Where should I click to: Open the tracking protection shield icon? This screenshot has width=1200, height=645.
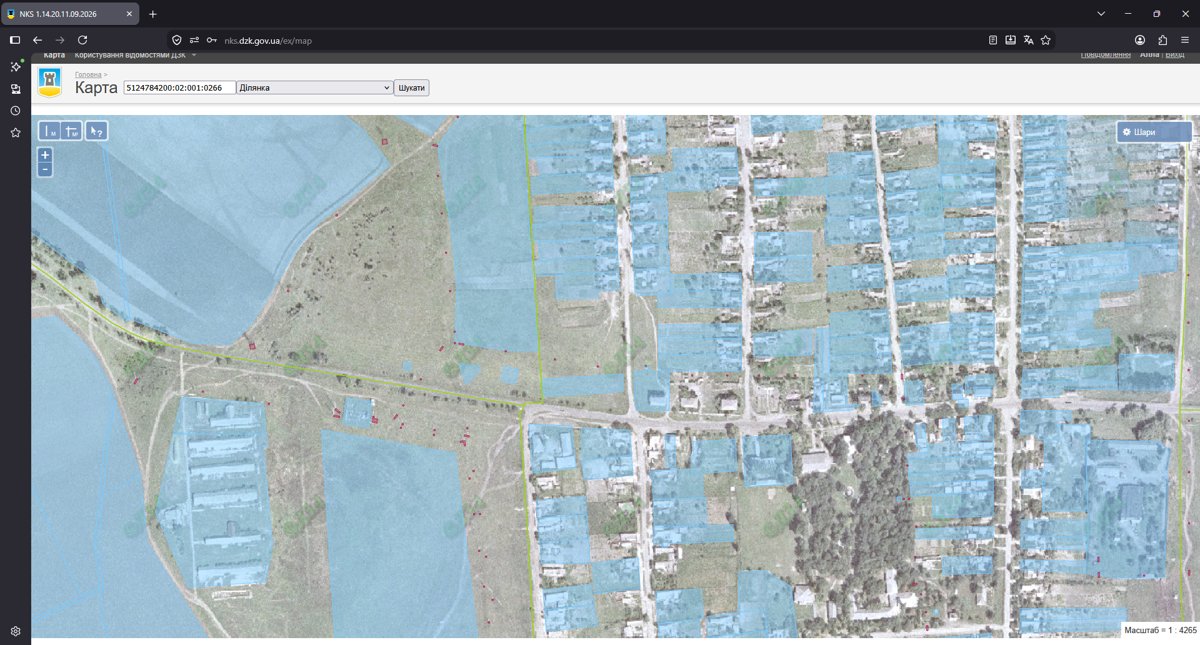click(x=177, y=40)
